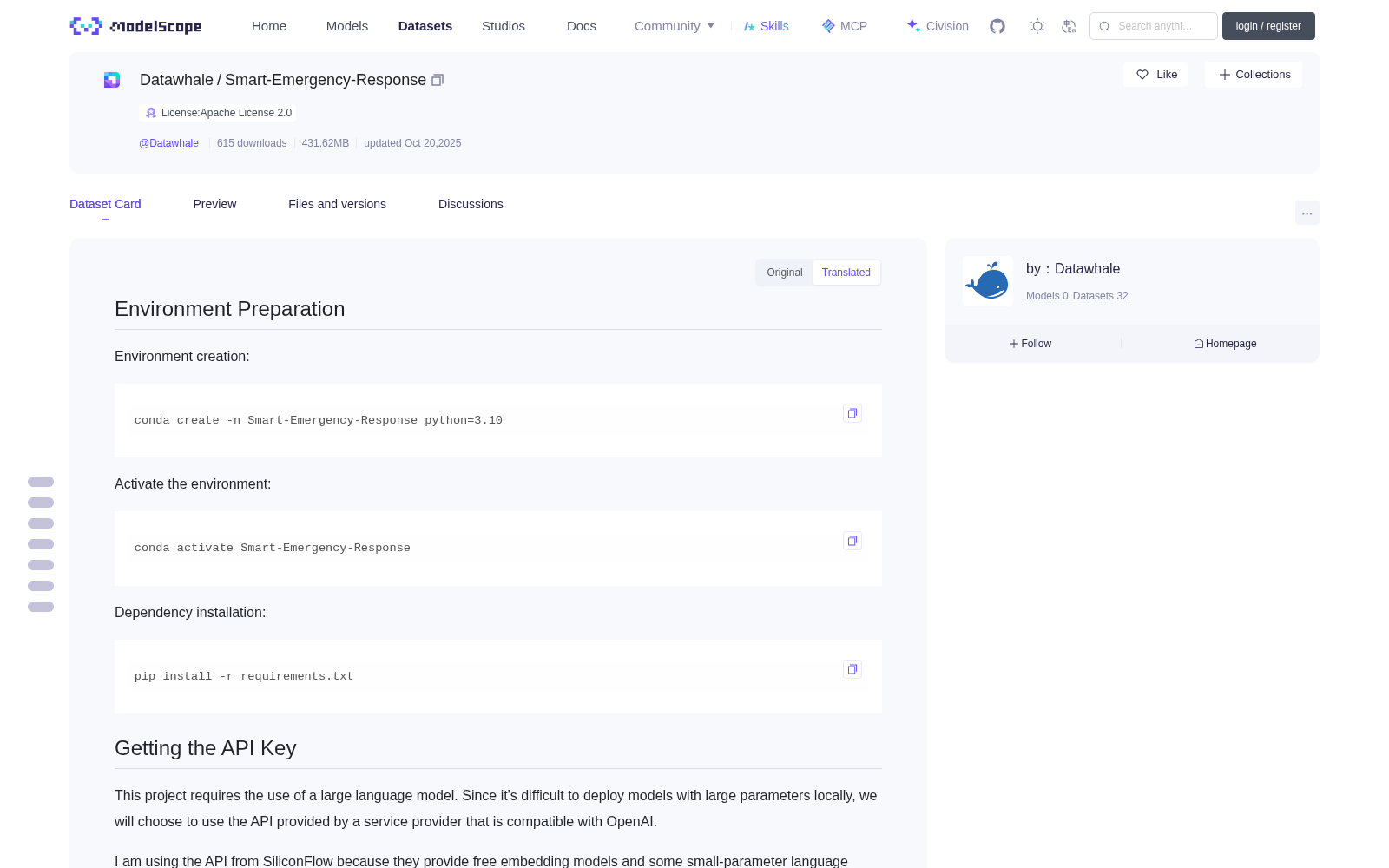Click the Like button label

(1167, 75)
